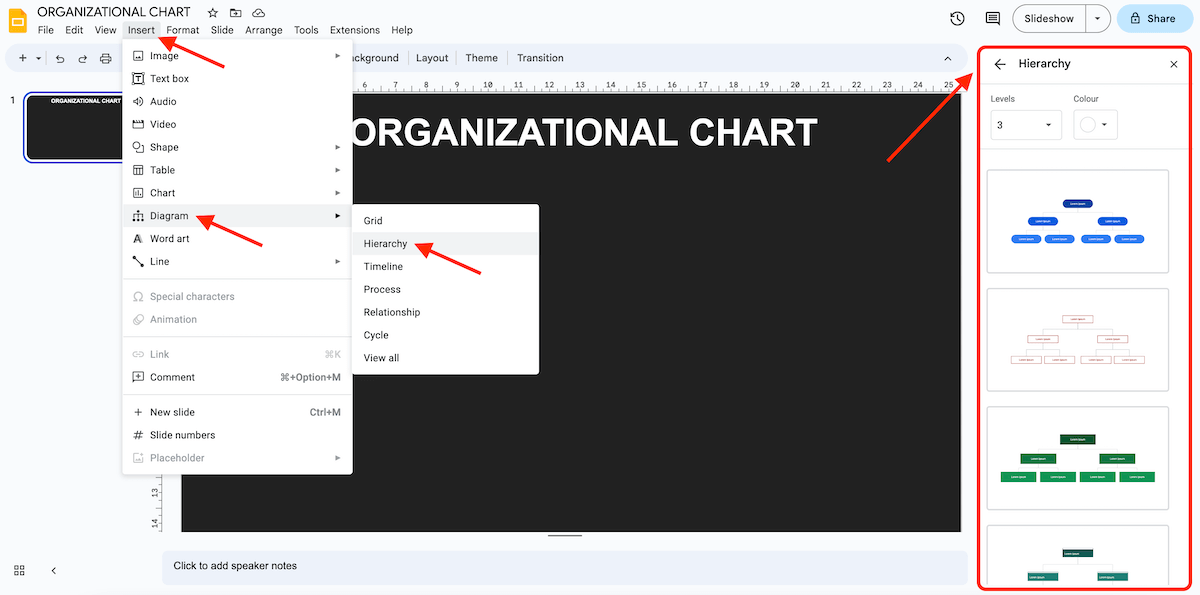Star the ORGANIZATIONAL CHART document

tap(212, 12)
